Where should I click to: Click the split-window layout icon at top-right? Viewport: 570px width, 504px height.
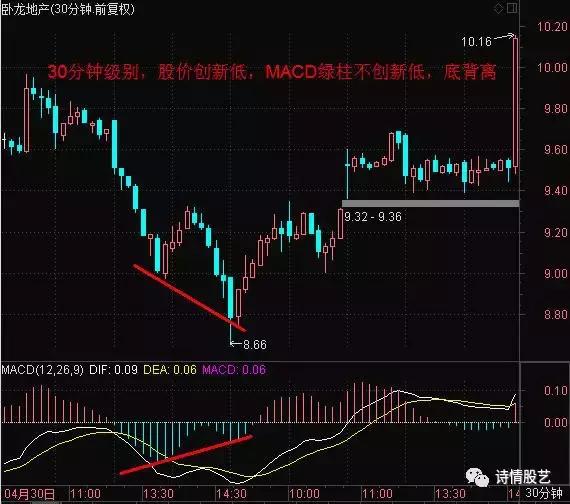click(512, 8)
